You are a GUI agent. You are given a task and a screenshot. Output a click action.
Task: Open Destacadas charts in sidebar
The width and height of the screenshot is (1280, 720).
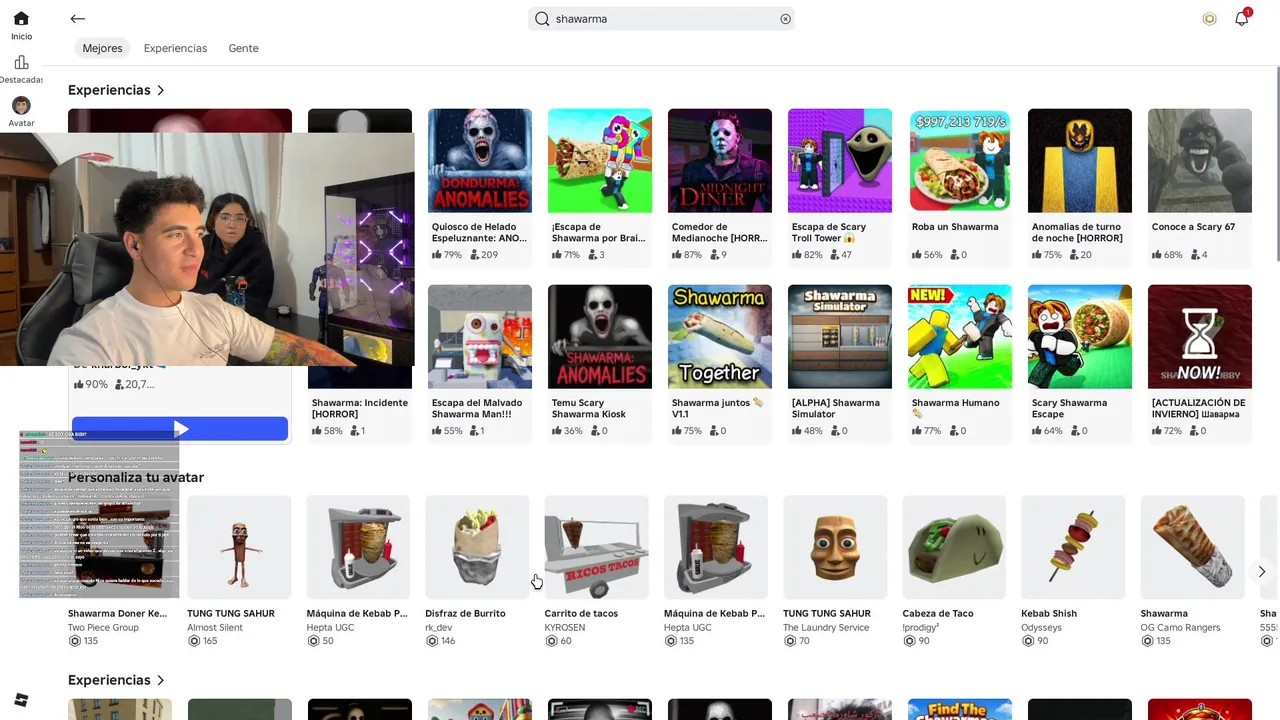click(21, 69)
